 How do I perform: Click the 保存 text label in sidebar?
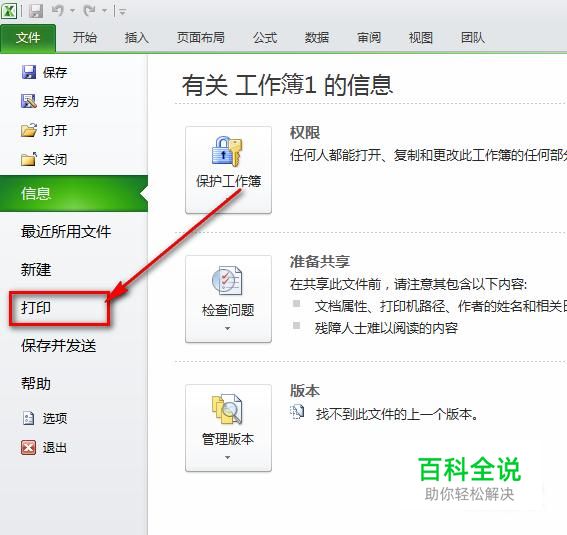(55, 72)
